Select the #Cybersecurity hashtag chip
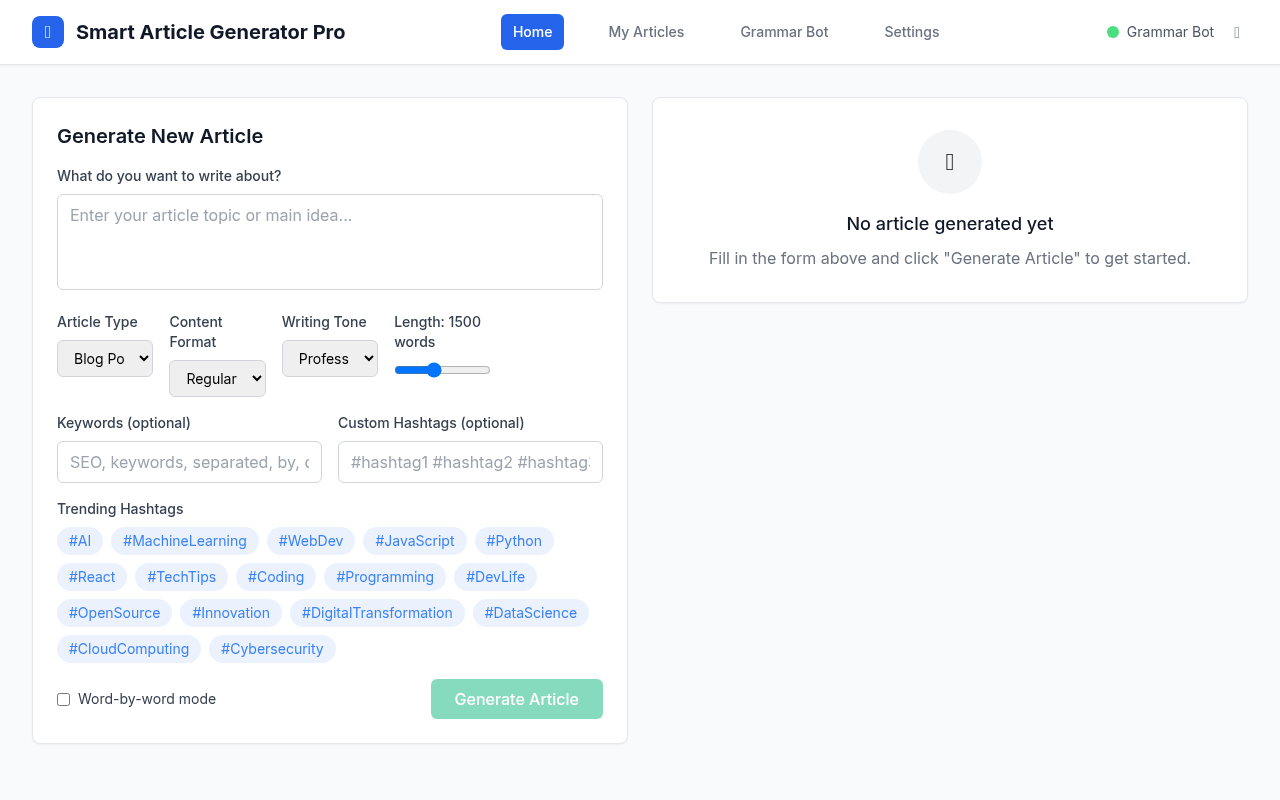The width and height of the screenshot is (1280, 800). click(x=272, y=649)
